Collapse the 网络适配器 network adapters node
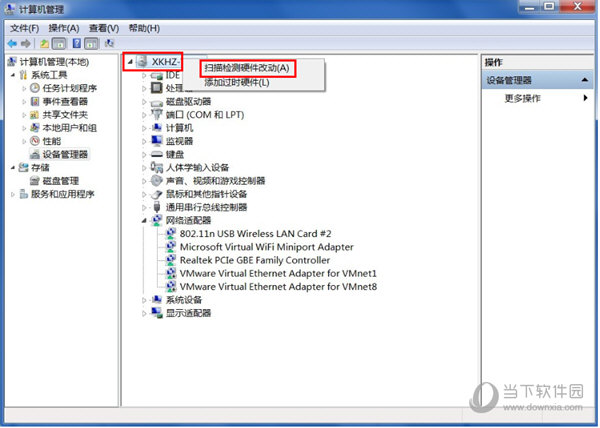Image resolution: width=600 pixels, height=428 pixels. [144, 220]
